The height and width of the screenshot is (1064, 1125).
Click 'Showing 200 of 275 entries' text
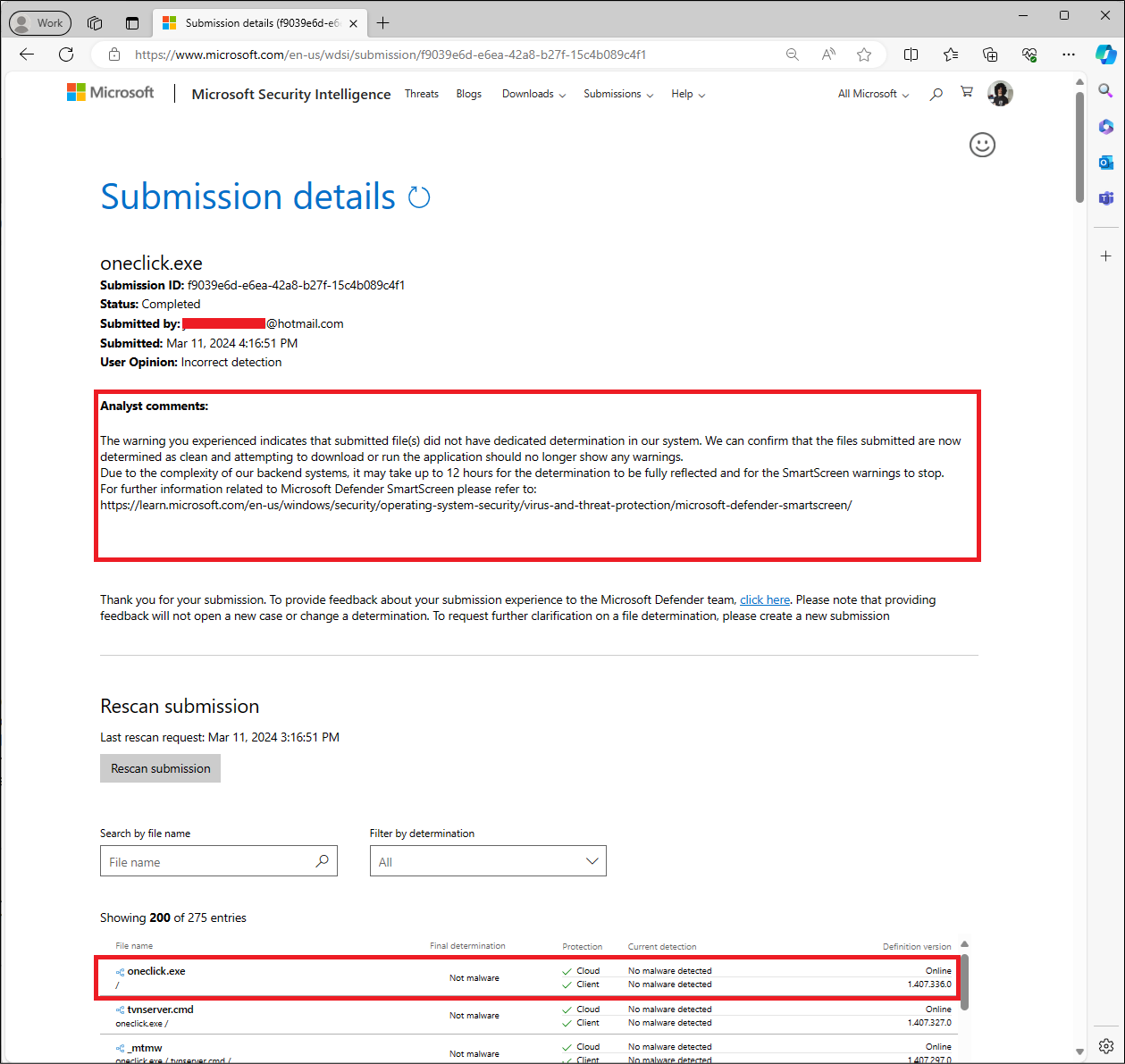[173, 918]
